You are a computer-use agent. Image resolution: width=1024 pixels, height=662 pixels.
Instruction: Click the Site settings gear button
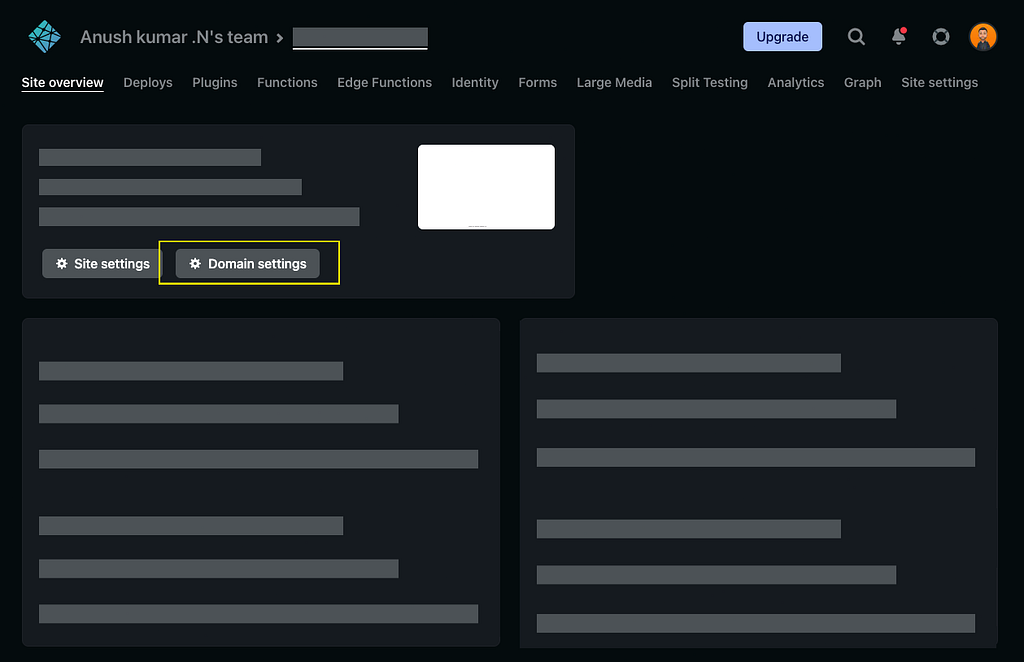click(x=102, y=264)
